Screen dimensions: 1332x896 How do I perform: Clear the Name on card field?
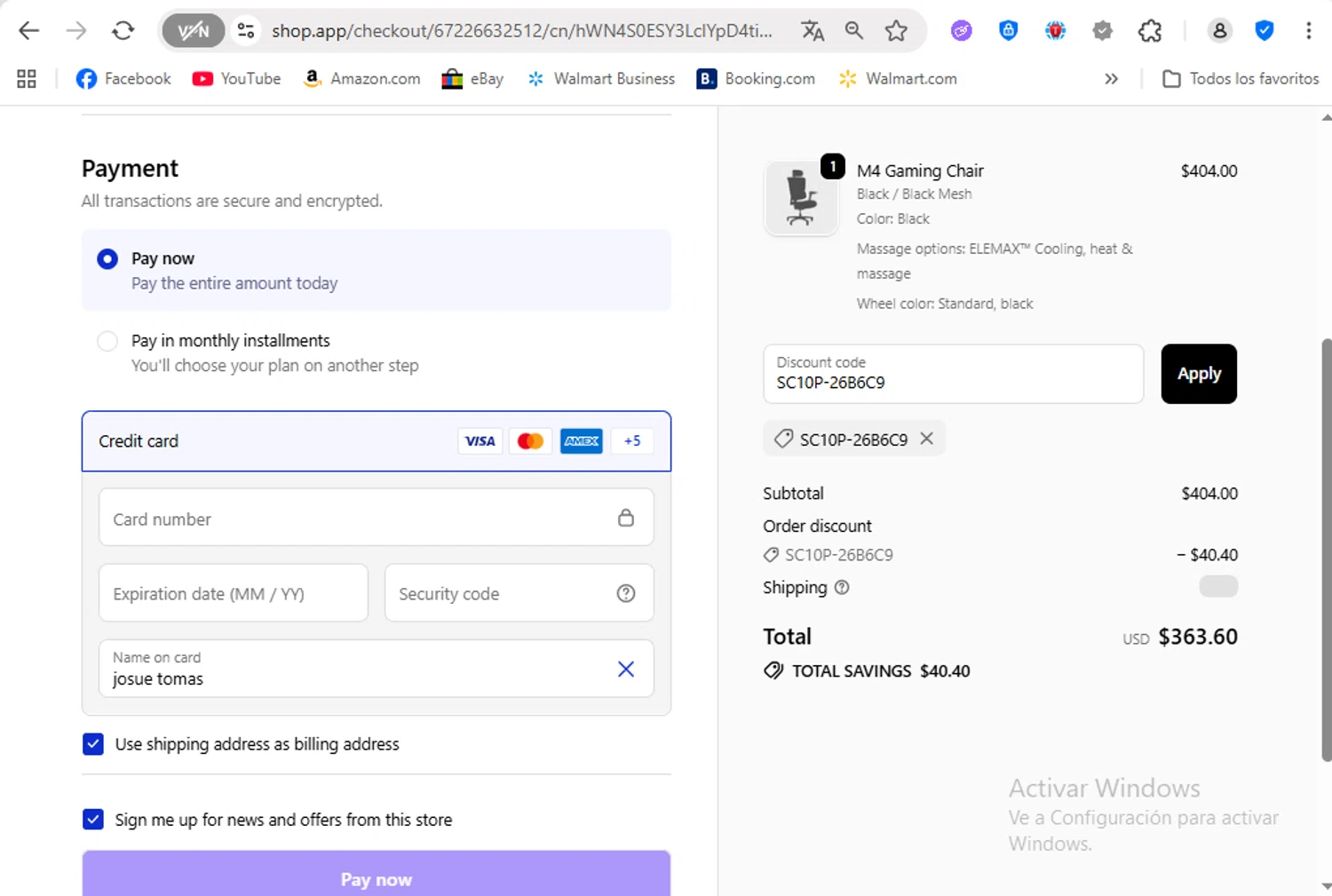point(626,669)
